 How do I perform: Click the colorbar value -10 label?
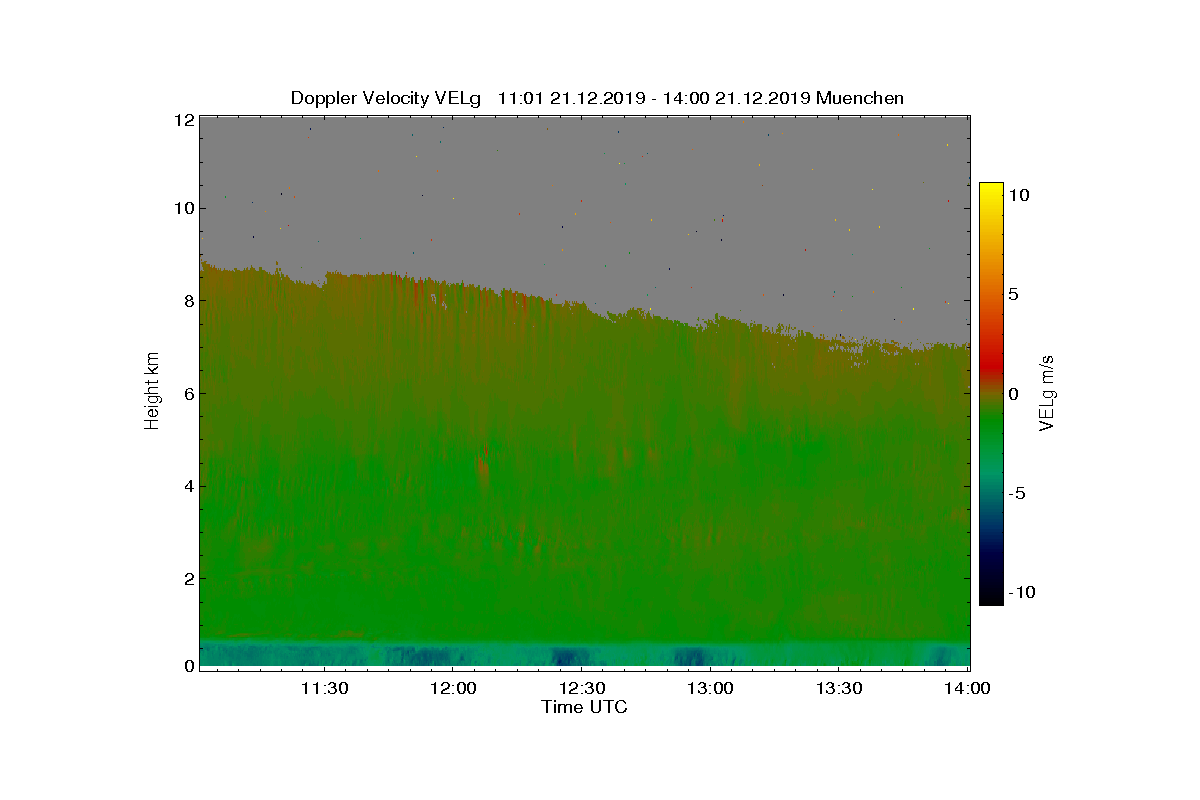(1022, 592)
